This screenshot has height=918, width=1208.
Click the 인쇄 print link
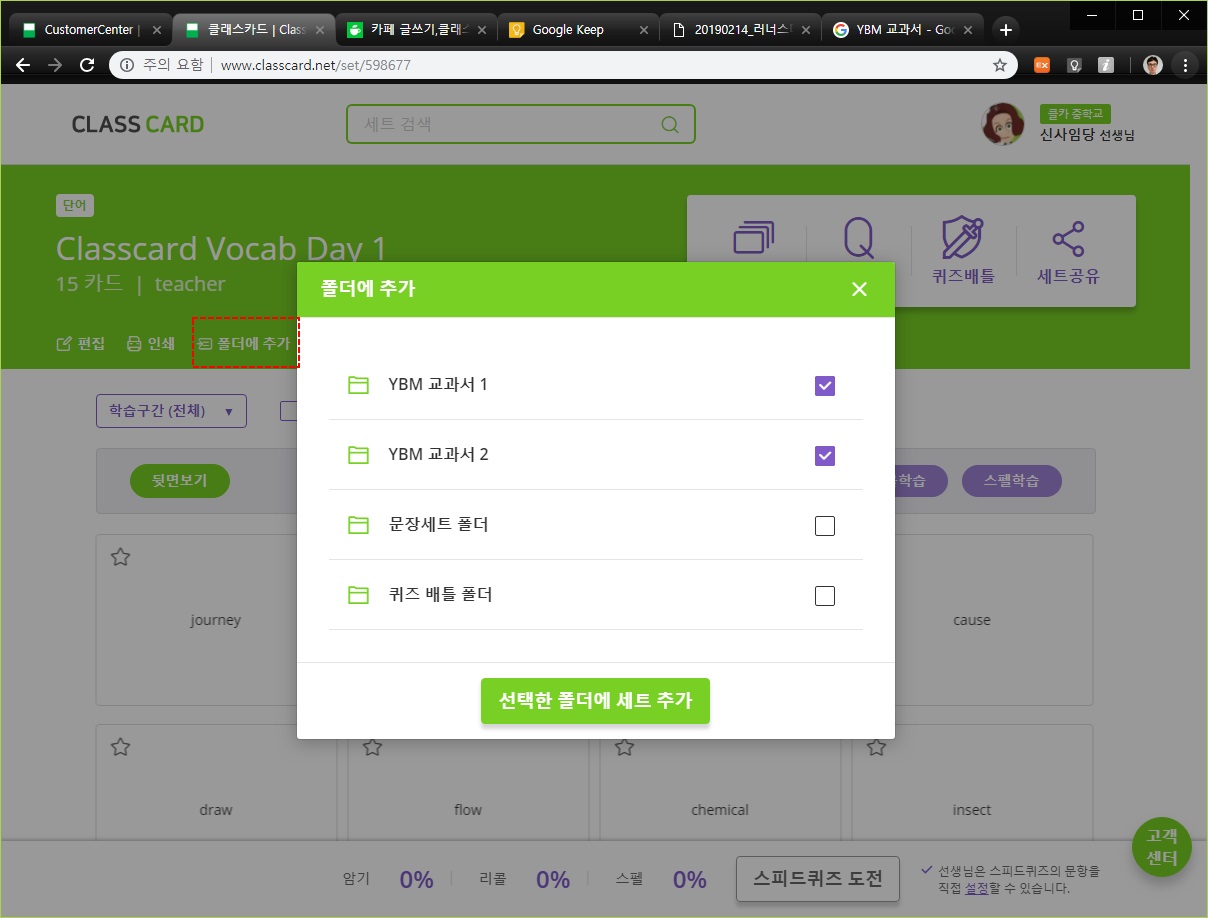151,344
